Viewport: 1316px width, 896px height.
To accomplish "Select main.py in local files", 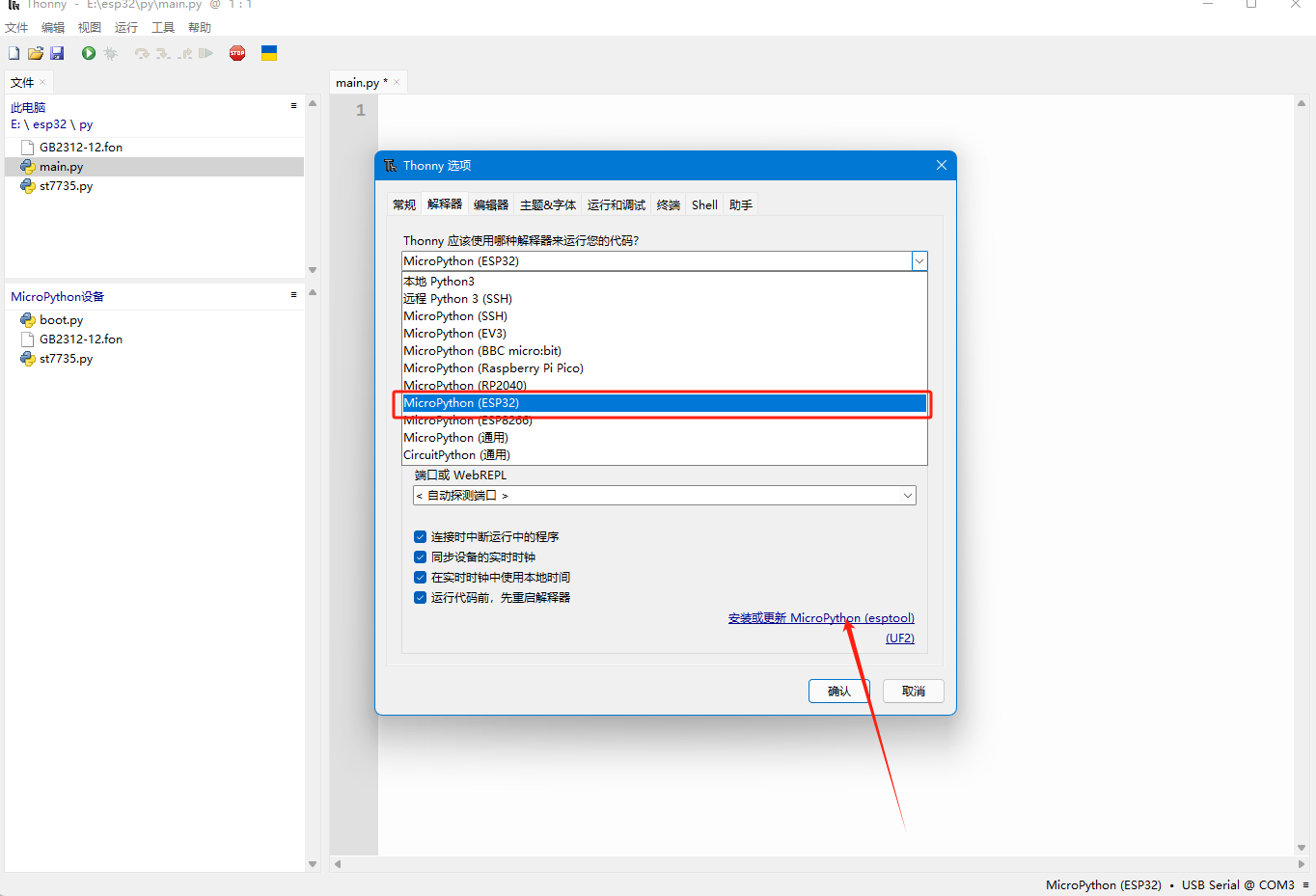I will point(154,167).
